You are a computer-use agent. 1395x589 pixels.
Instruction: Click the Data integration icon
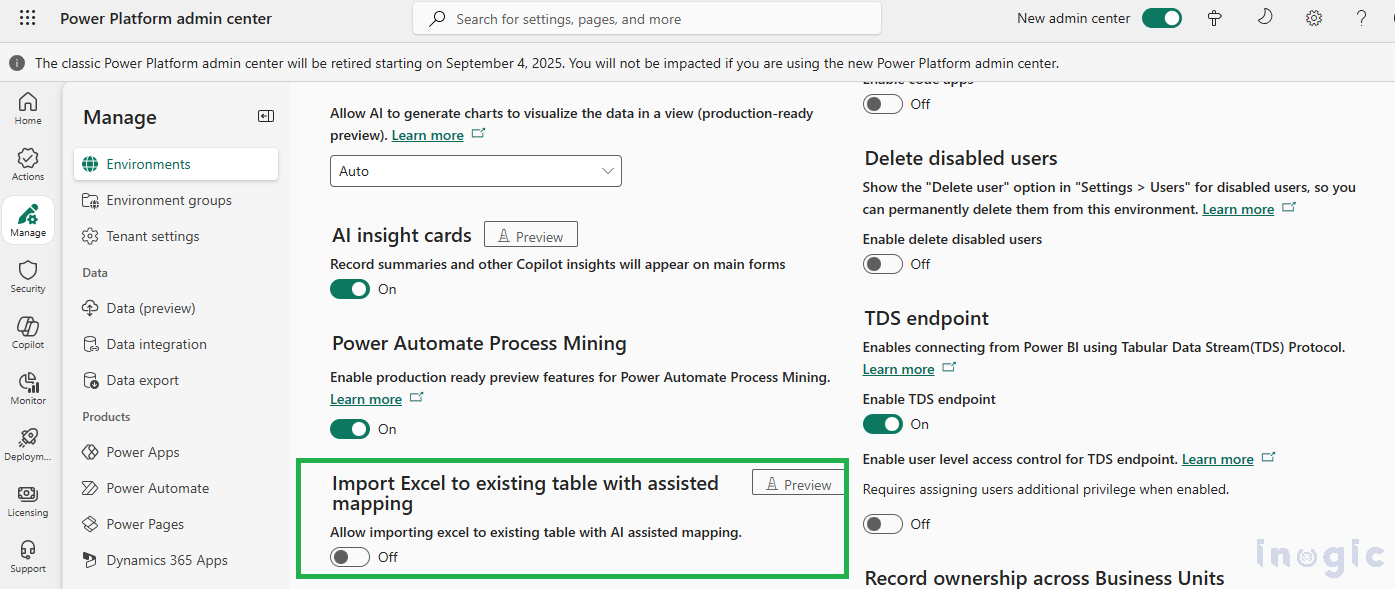coord(90,344)
